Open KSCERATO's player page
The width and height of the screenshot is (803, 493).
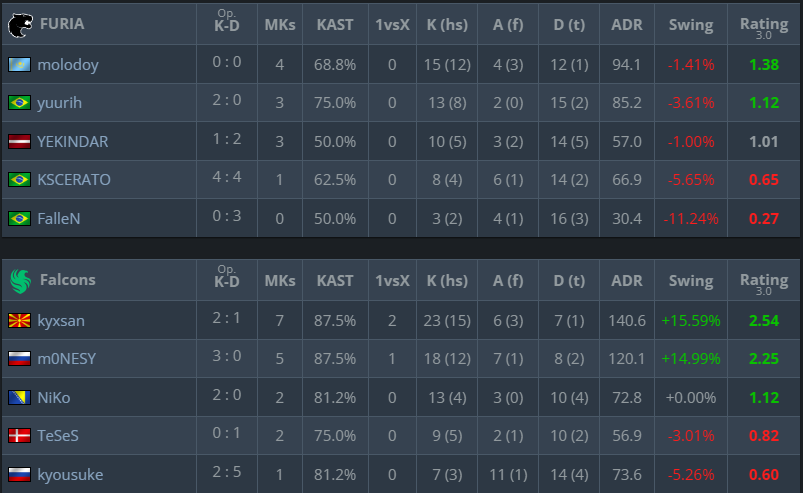click(74, 180)
